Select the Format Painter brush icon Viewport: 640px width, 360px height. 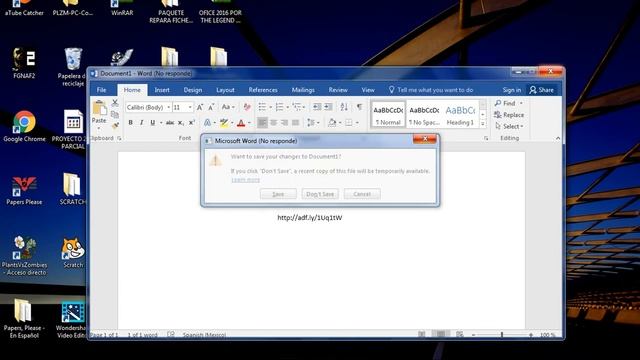pos(115,126)
